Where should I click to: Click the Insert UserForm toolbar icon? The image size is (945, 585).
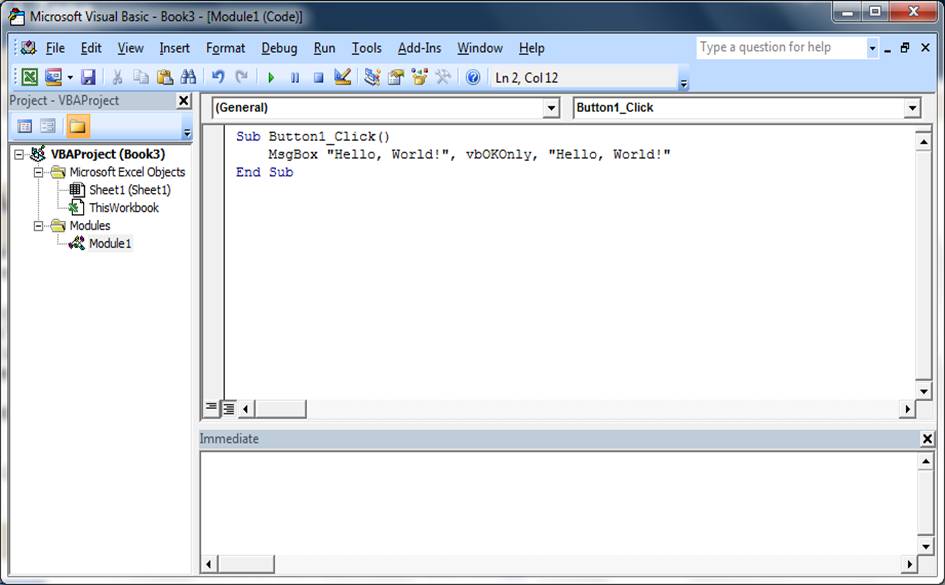coord(54,77)
